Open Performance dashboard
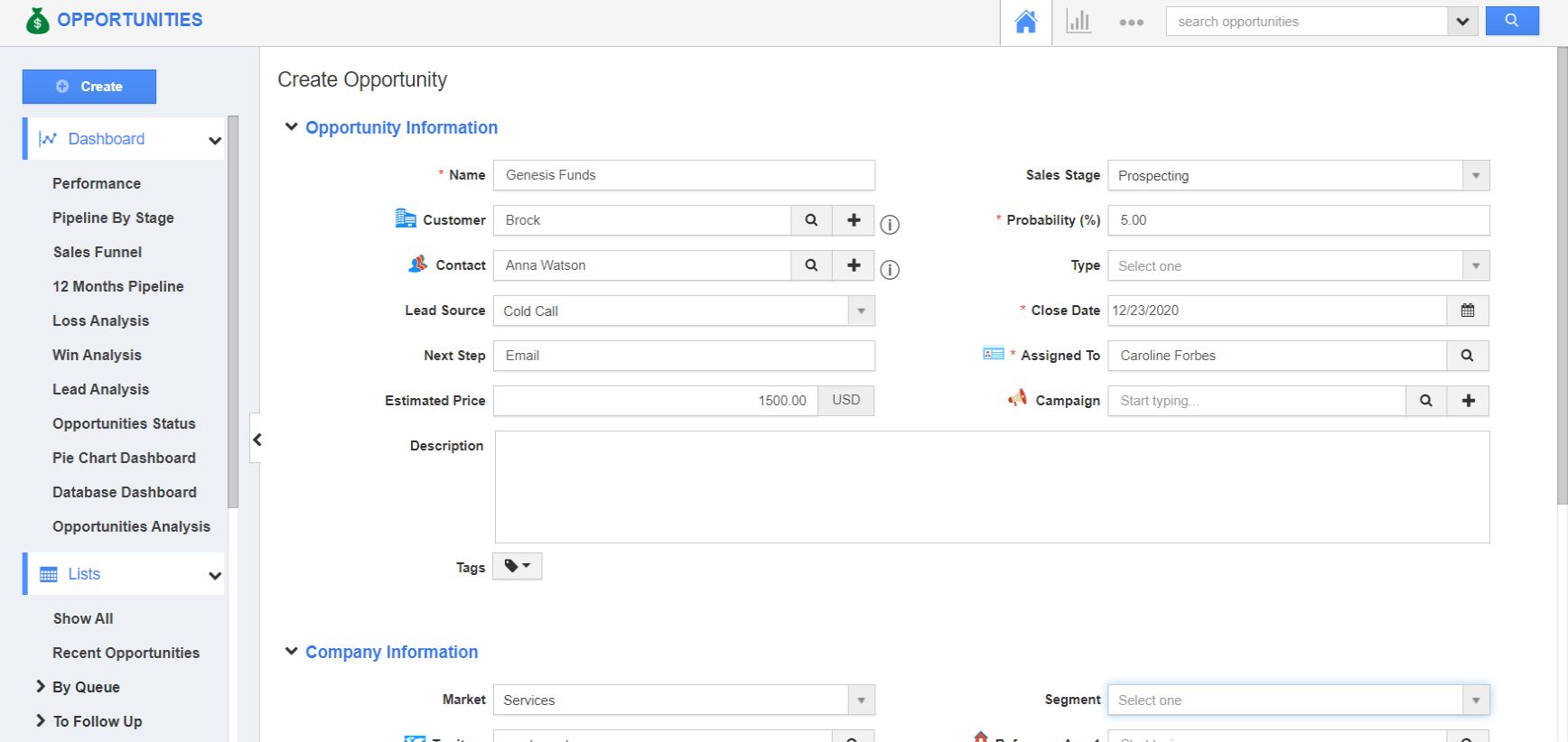 pos(97,183)
